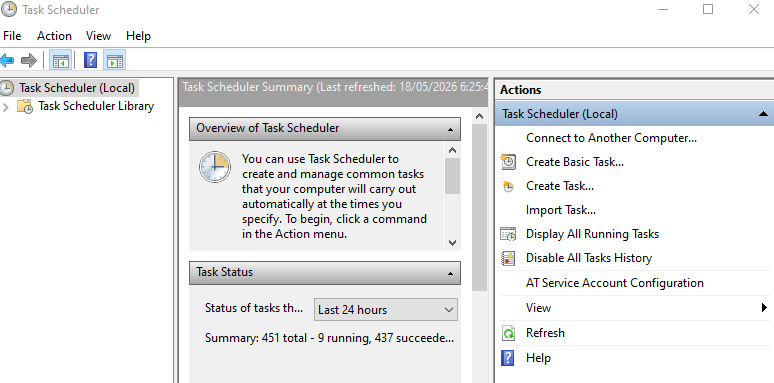Click the Display All Running Tasks icon
Image resolution: width=774 pixels, height=383 pixels.
(x=508, y=233)
